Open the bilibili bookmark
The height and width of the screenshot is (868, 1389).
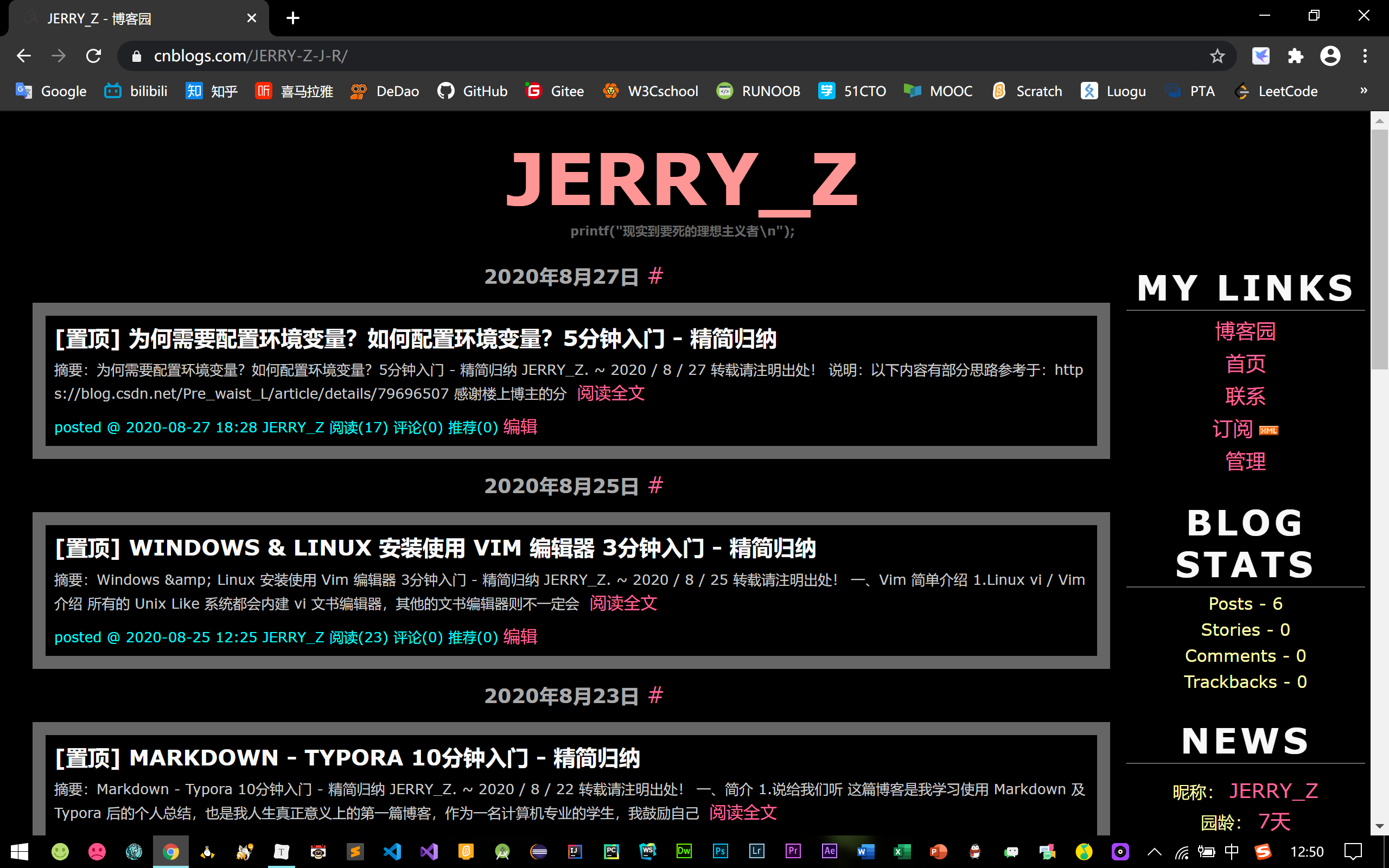tap(136, 91)
